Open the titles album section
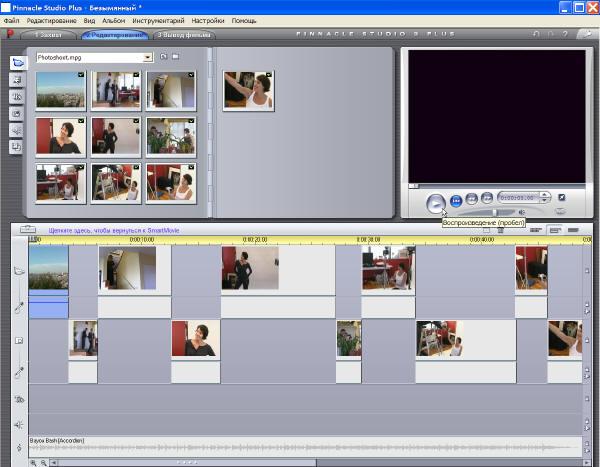This screenshot has height=467, width=600. (16, 96)
